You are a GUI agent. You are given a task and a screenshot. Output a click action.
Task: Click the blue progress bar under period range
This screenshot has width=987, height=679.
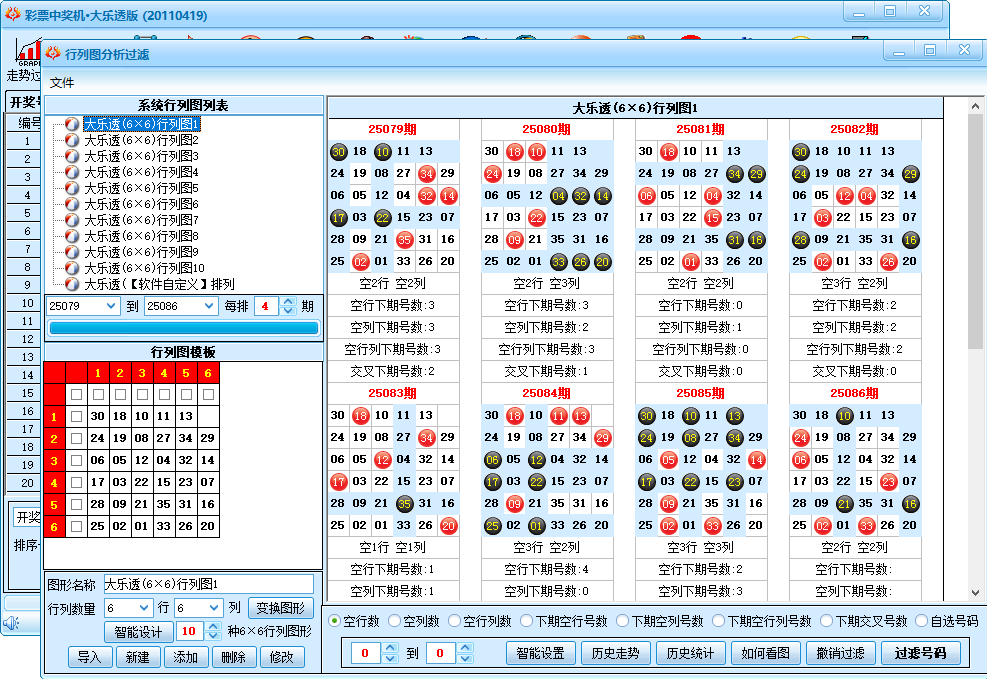[184, 328]
